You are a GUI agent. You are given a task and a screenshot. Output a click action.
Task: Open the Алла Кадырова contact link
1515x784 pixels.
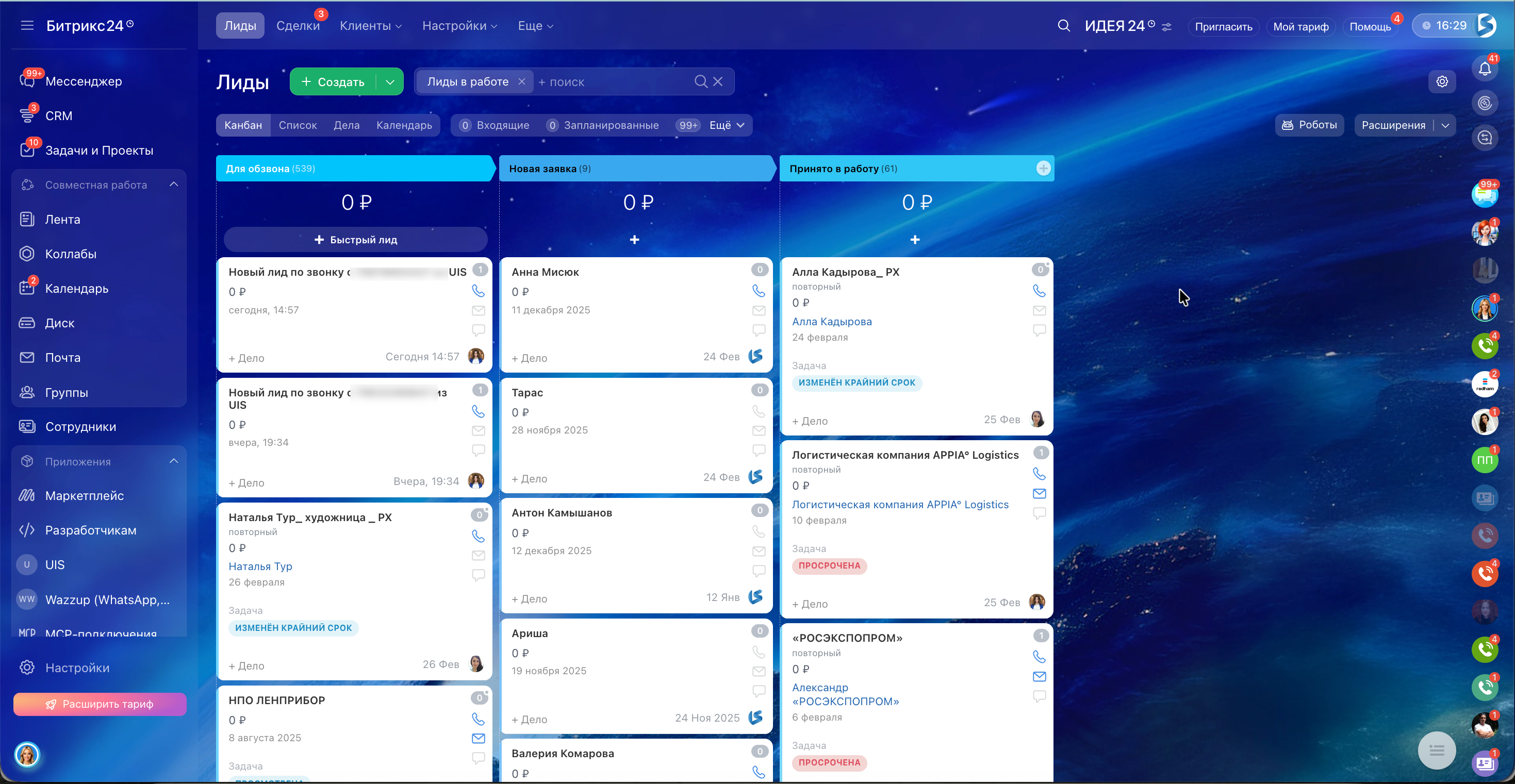(x=832, y=322)
